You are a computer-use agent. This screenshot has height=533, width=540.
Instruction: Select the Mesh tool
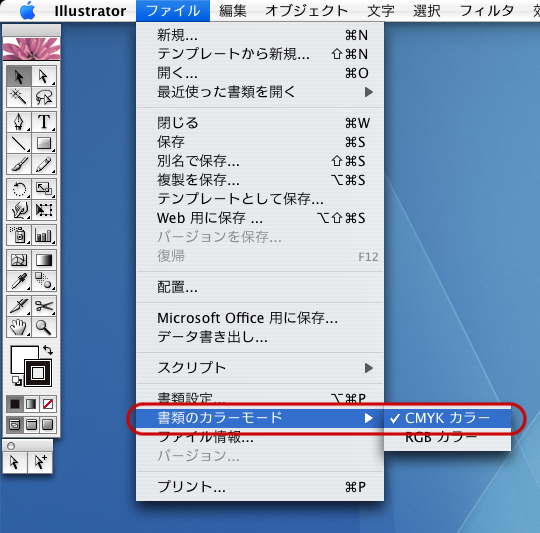19,260
